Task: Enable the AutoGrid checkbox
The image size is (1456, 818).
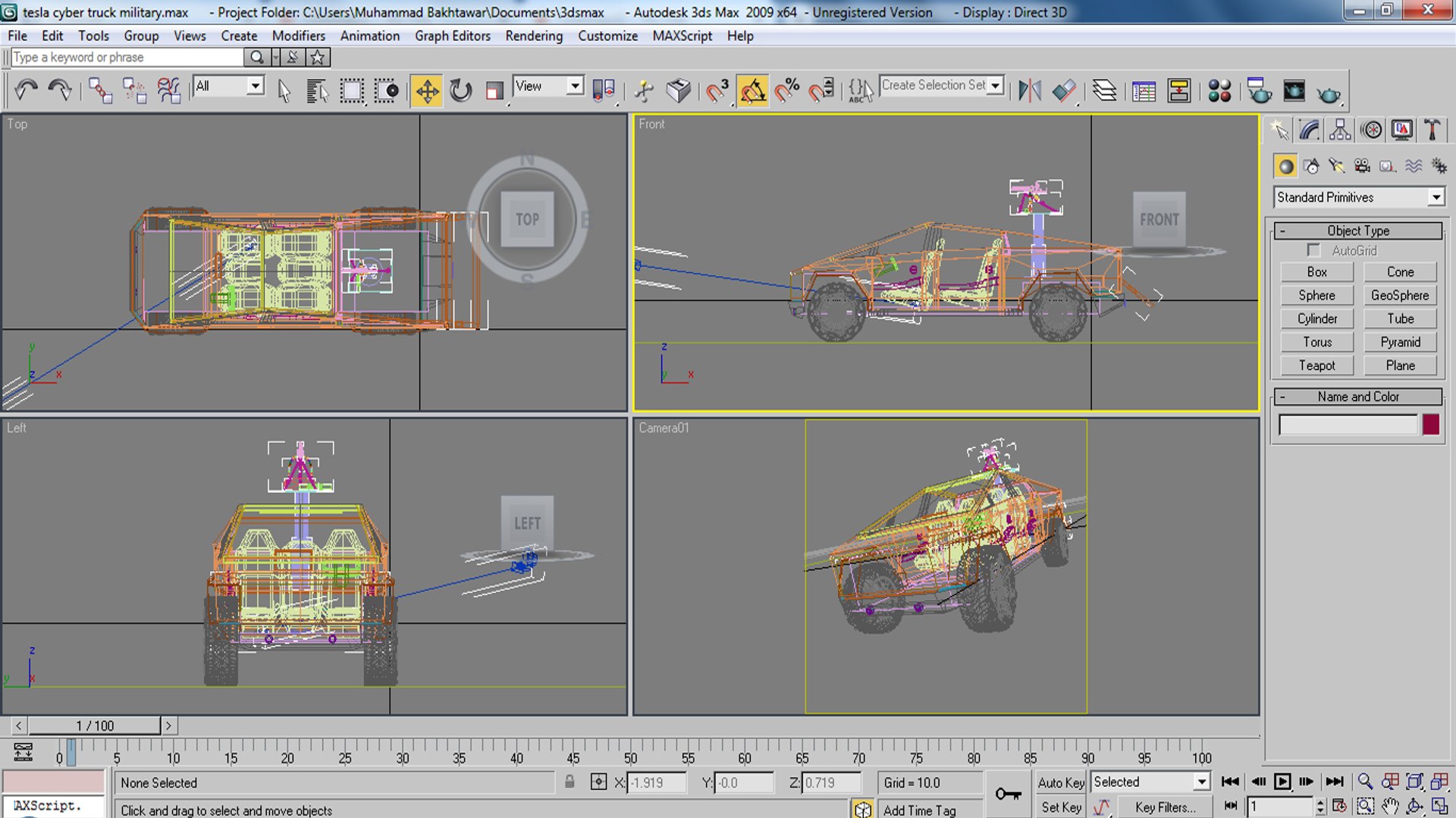Action: (x=1313, y=250)
